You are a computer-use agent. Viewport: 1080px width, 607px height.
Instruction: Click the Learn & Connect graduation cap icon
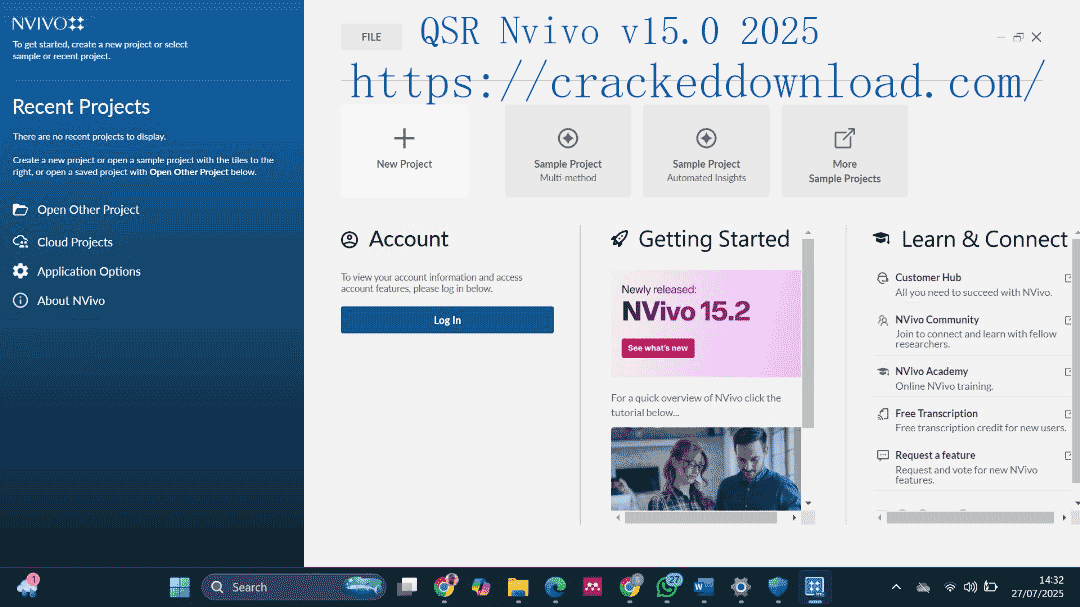click(x=881, y=238)
